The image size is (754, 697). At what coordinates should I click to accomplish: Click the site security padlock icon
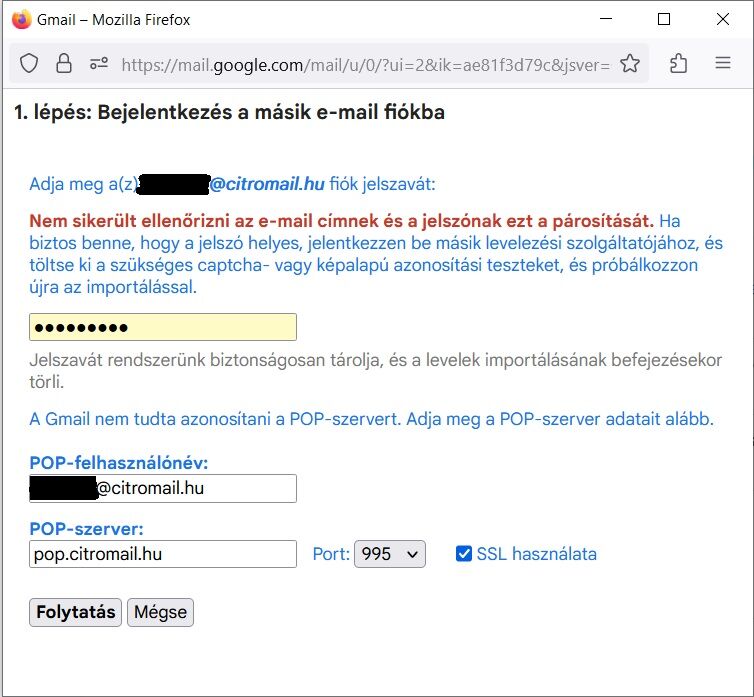coord(64,64)
